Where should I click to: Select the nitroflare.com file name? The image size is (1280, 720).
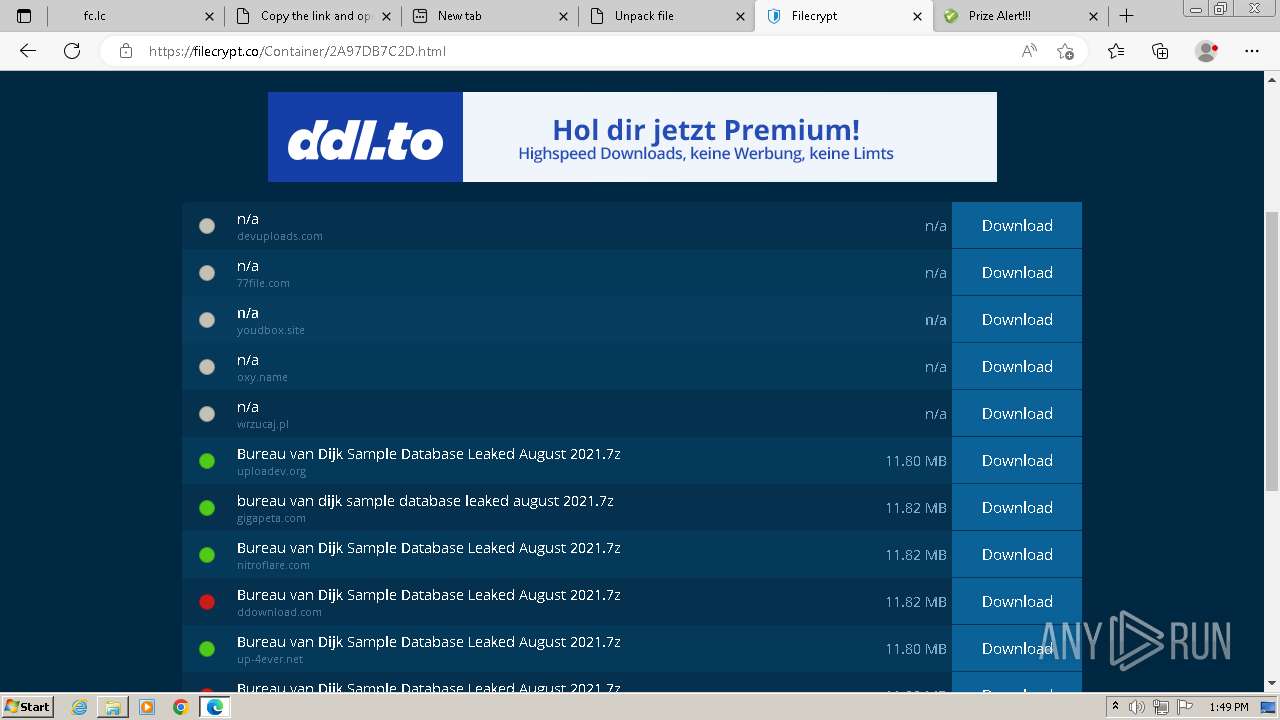tap(429, 548)
